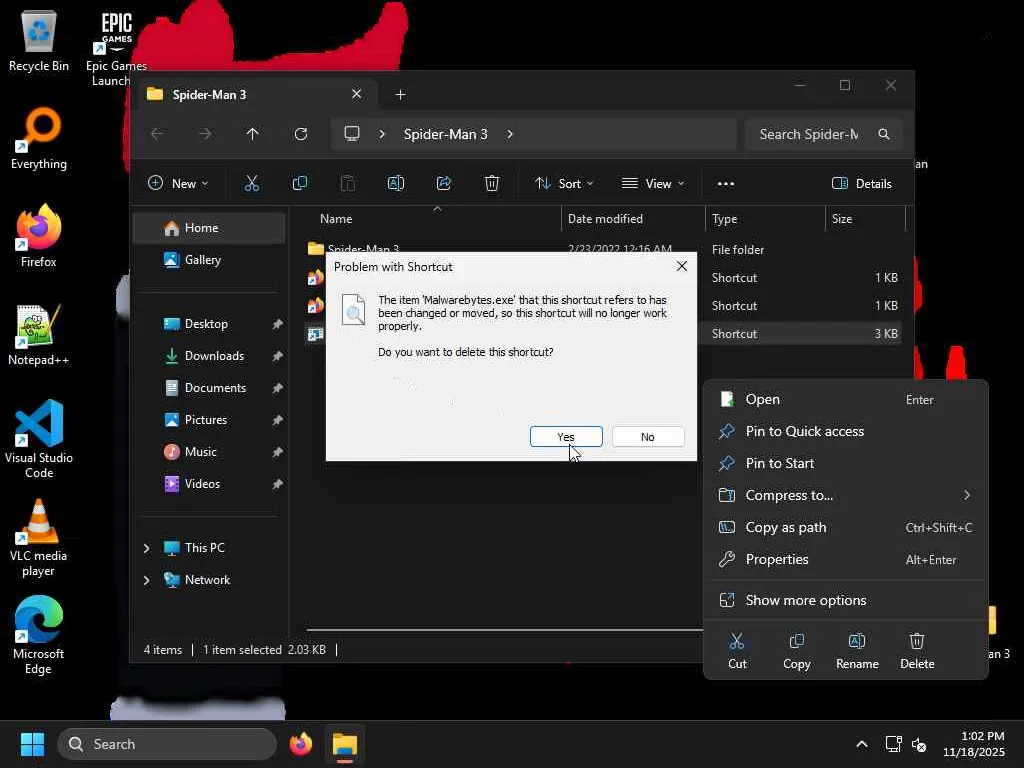The height and width of the screenshot is (768, 1024).
Task: Select the Everything desktop shortcut
Action: coord(39,138)
